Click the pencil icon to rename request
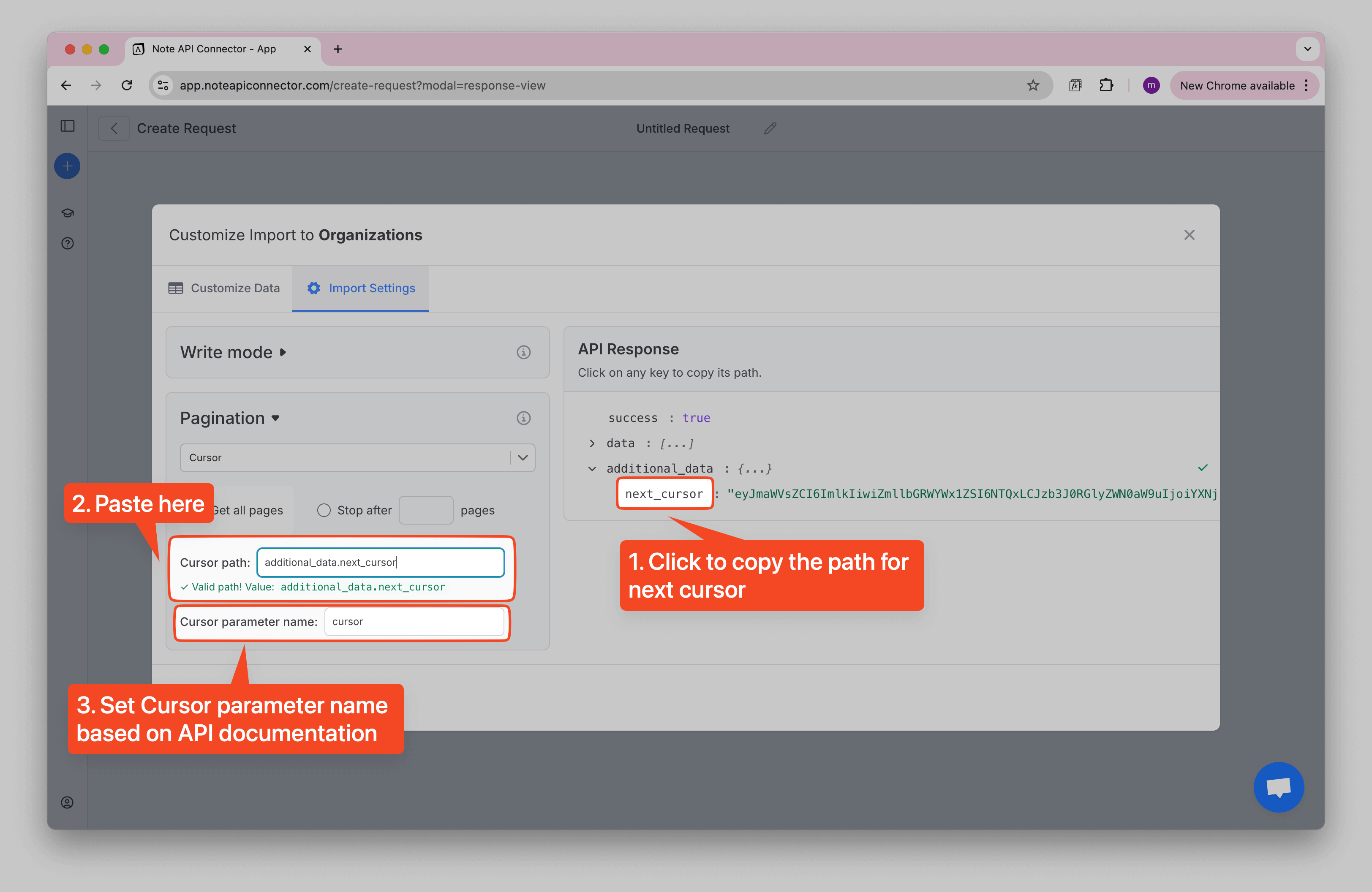The image size is (1372, 892). [770, 128]
